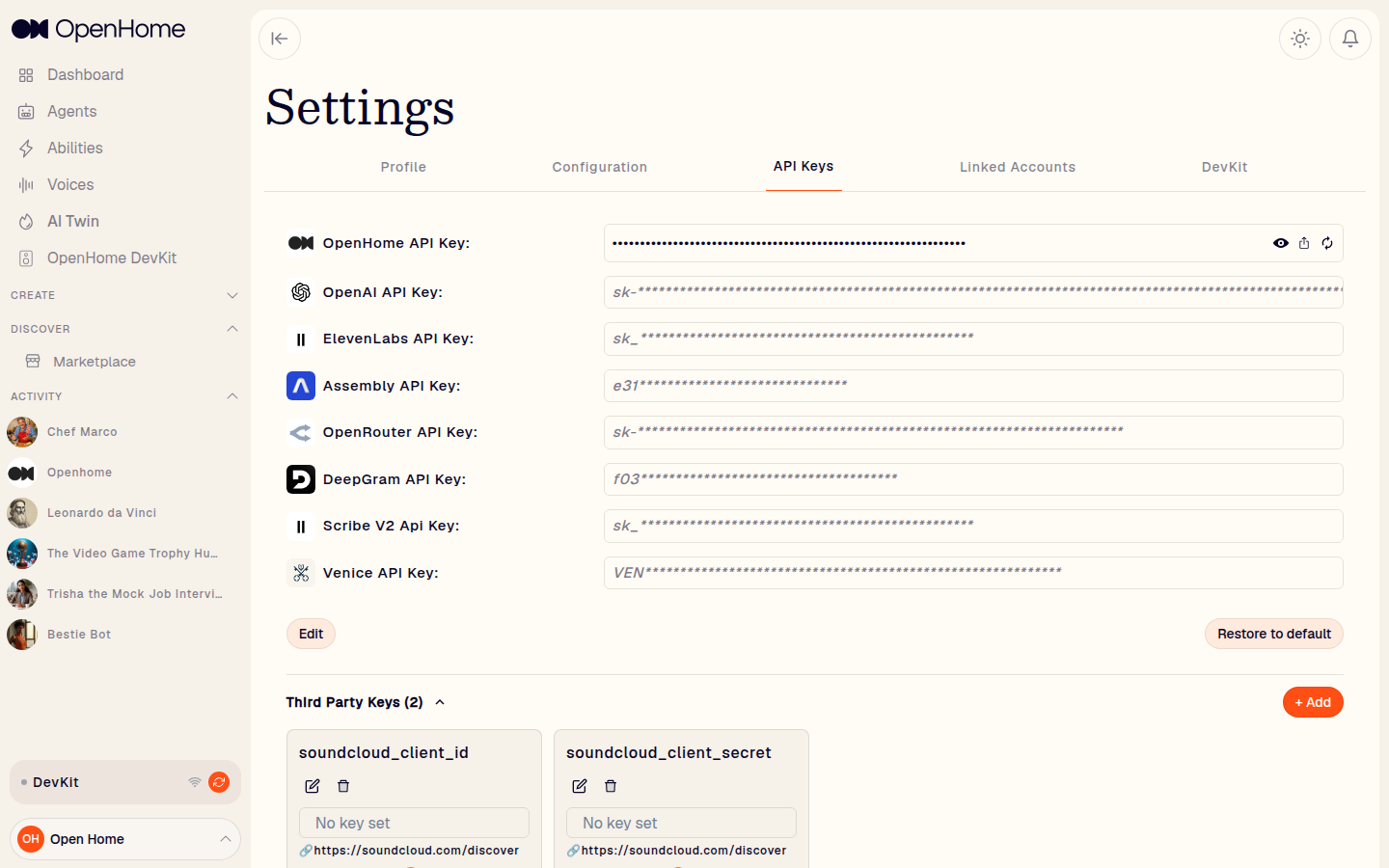Select The Video Game Trophy Hunter entry
The height and width of the screenshot is (868, 1389).
pos(132,554)
